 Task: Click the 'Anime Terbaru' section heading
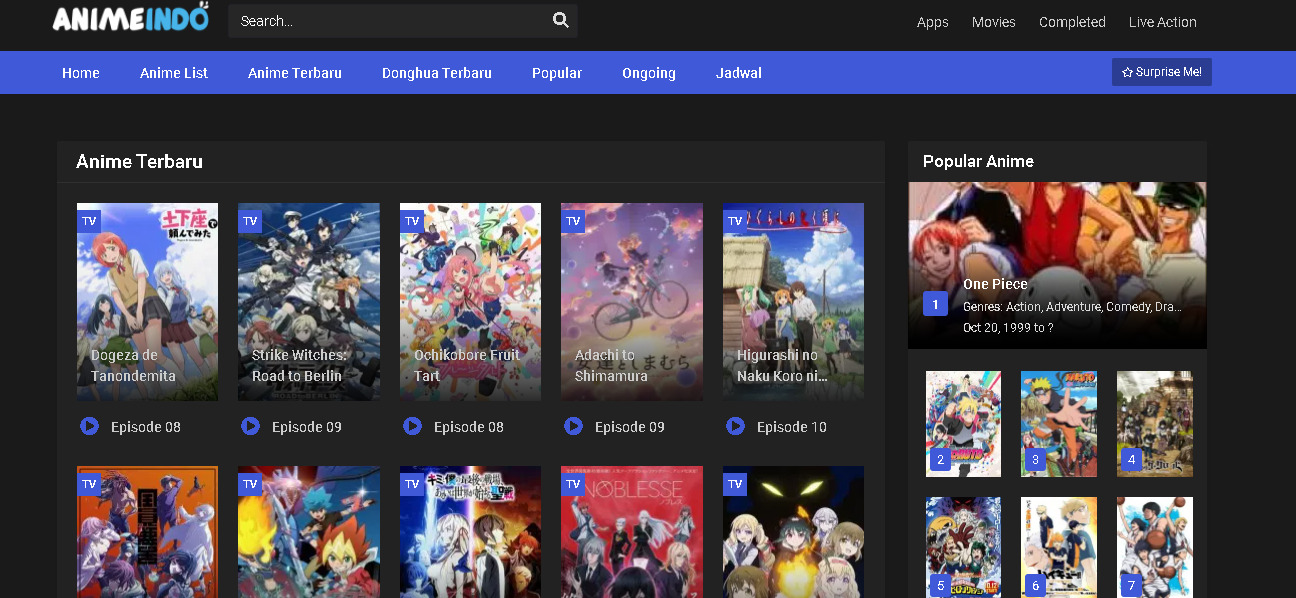point(140,161)
